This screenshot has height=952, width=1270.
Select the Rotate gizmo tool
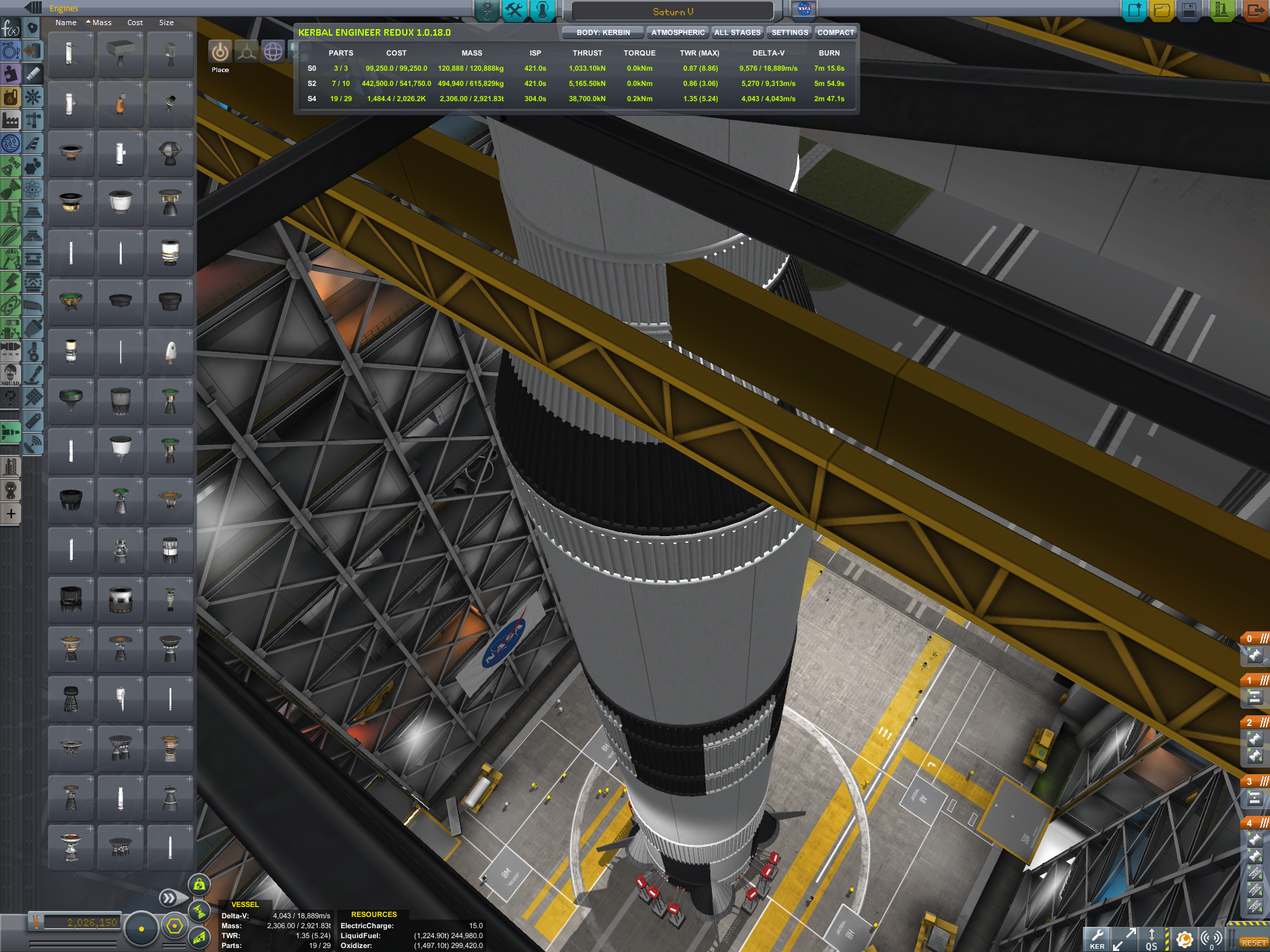coord(273,52)
